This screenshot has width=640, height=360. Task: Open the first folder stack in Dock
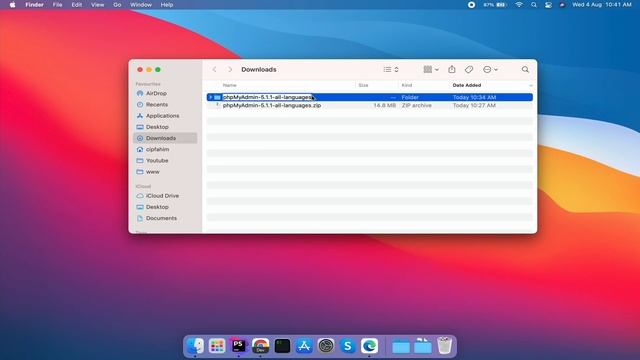pyautogui.click(x=401, y=347)
